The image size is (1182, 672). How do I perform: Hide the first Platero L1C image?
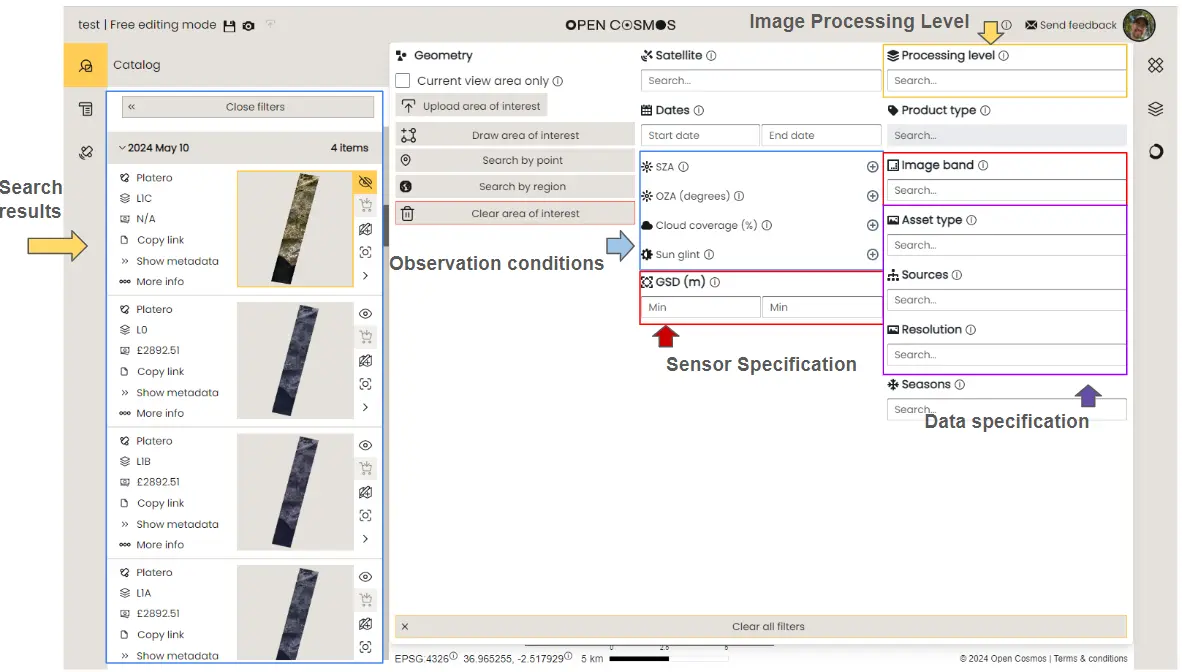pyautogui.click(x=365, y=182)
